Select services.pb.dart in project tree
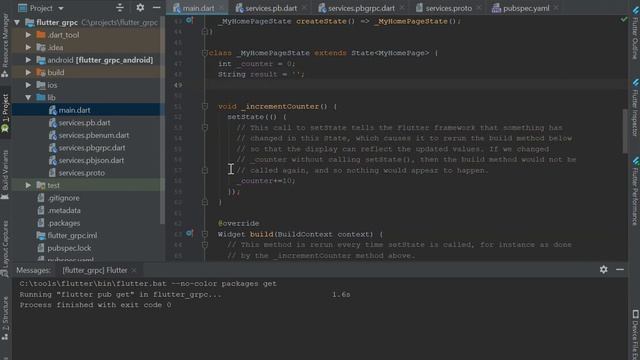Viewport: 640px width, 360px height. (x=84, y=123)
